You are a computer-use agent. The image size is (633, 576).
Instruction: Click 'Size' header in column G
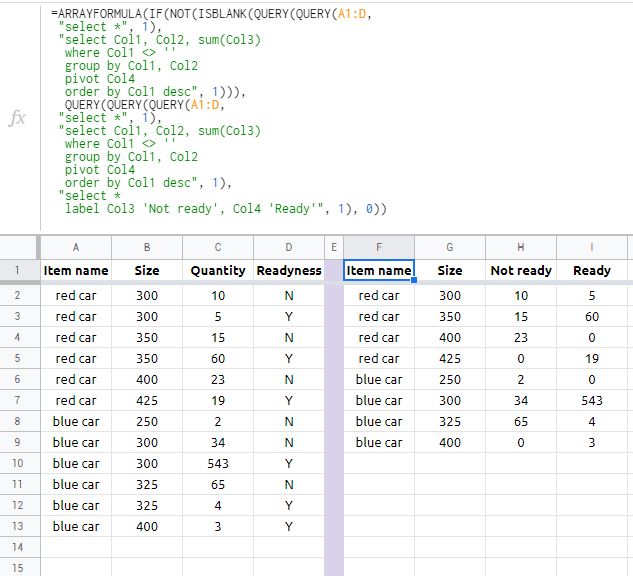[x=450, y=270]
